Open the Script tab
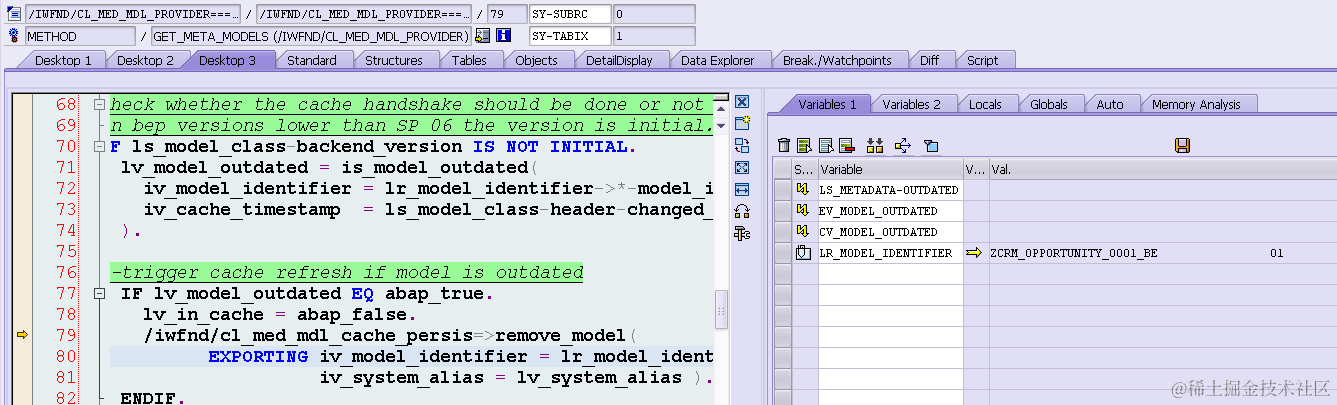1337x405 pixels. click(x=982, y=60)
